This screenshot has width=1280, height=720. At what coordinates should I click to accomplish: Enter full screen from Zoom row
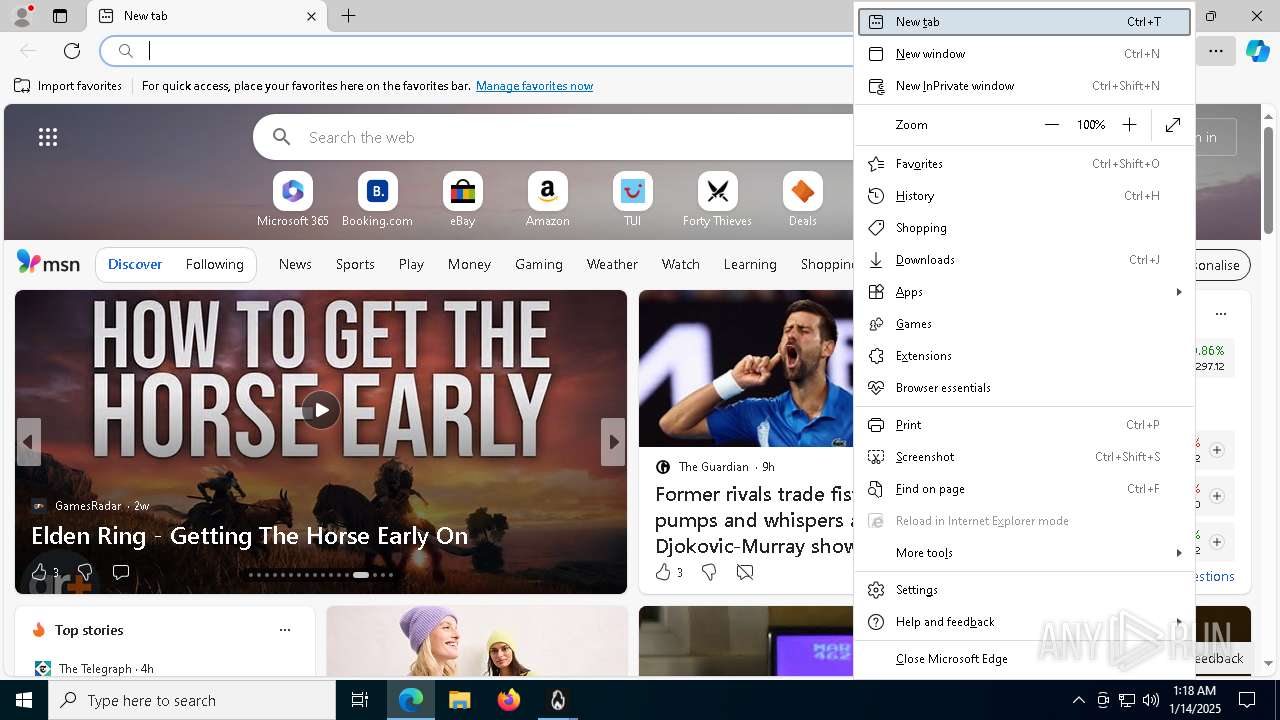coord(1173,125)
